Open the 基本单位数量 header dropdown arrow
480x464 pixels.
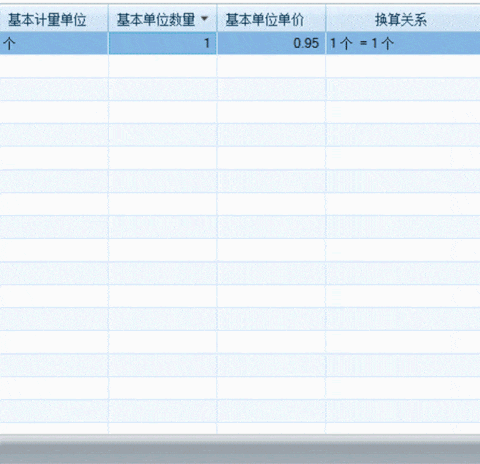pyautogui.click(x=205, y=19)
